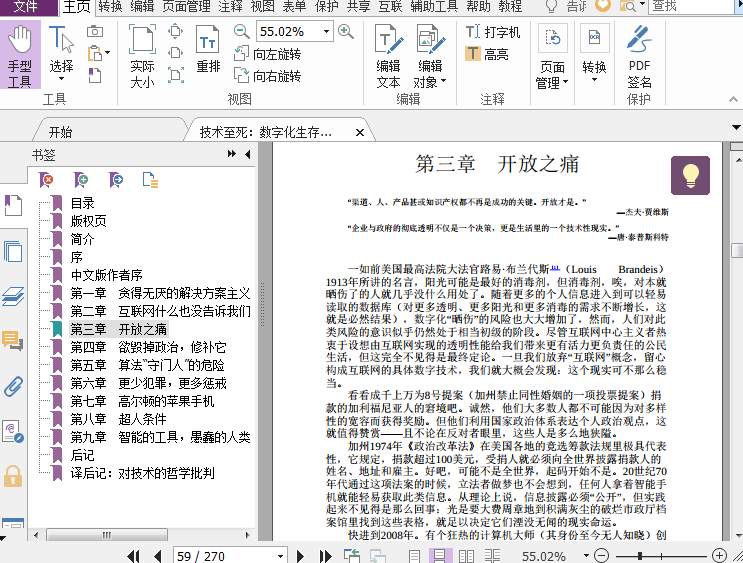The width and height of the screenshot is (743, 563).
Task: Open bookmark 中文版作者序
Action: [107, 275]
